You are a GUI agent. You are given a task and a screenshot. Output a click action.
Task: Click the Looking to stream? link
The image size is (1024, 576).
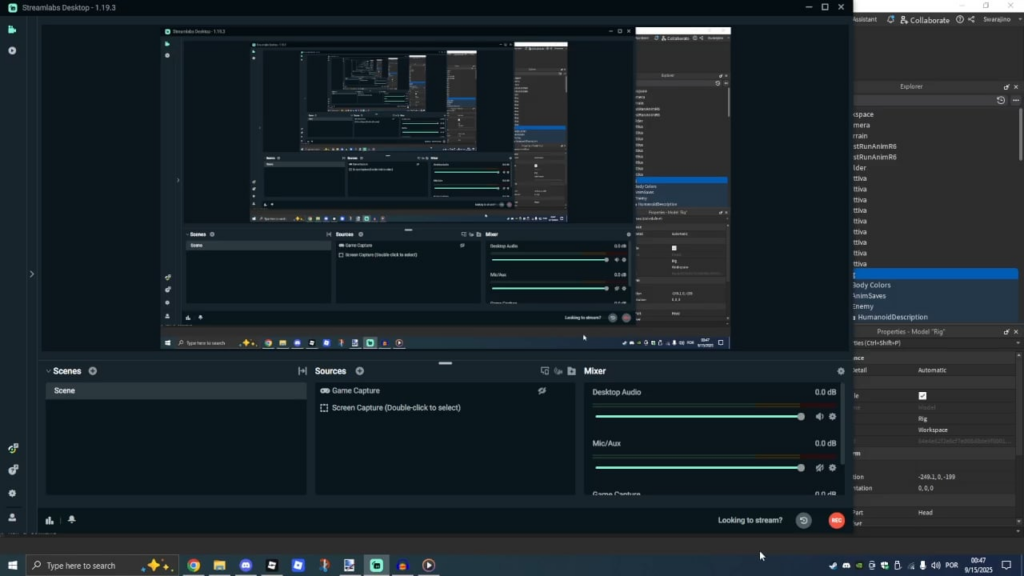[750, 520]
